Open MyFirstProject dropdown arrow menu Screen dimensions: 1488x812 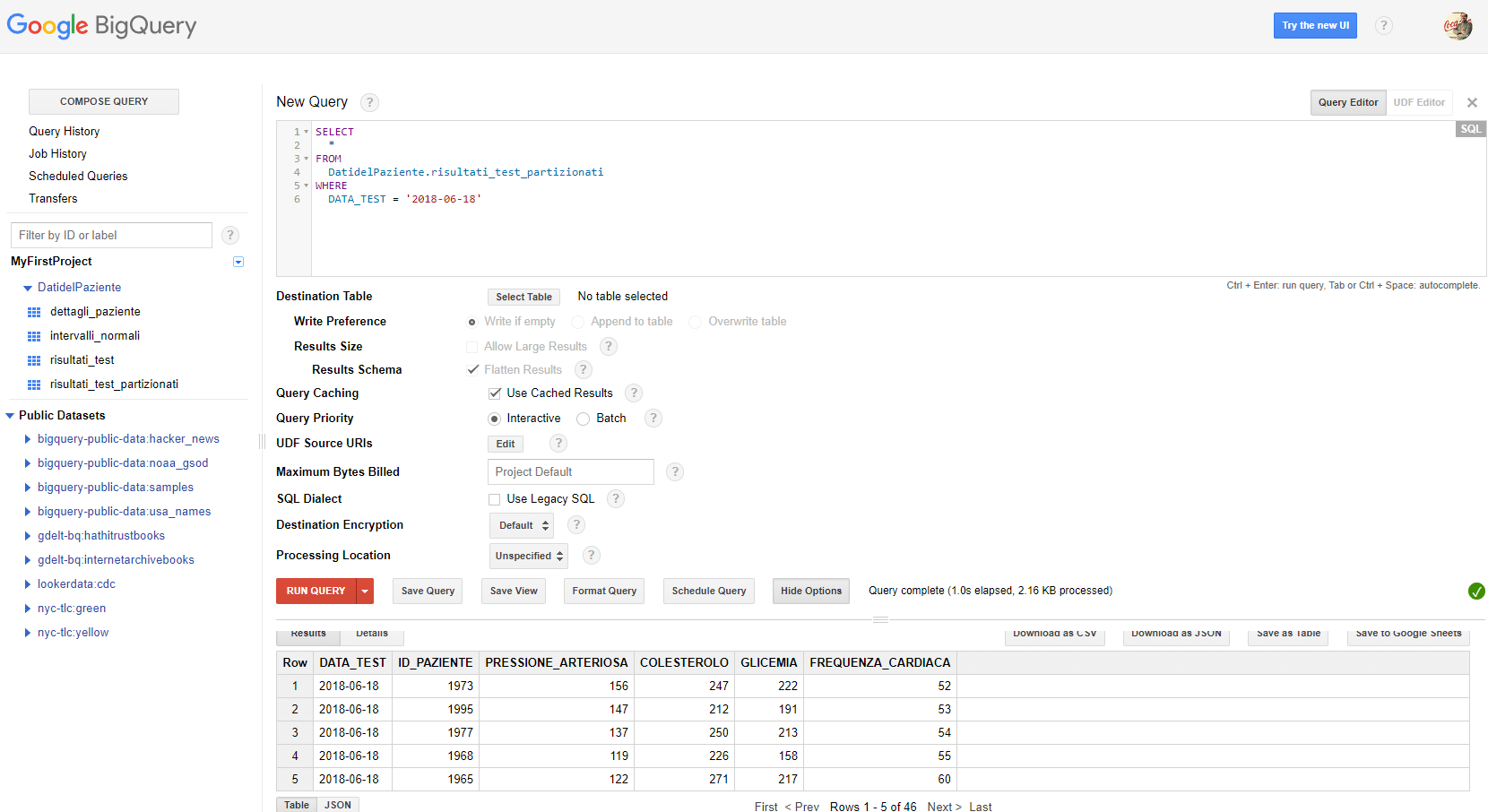click(x=238, y=262)
